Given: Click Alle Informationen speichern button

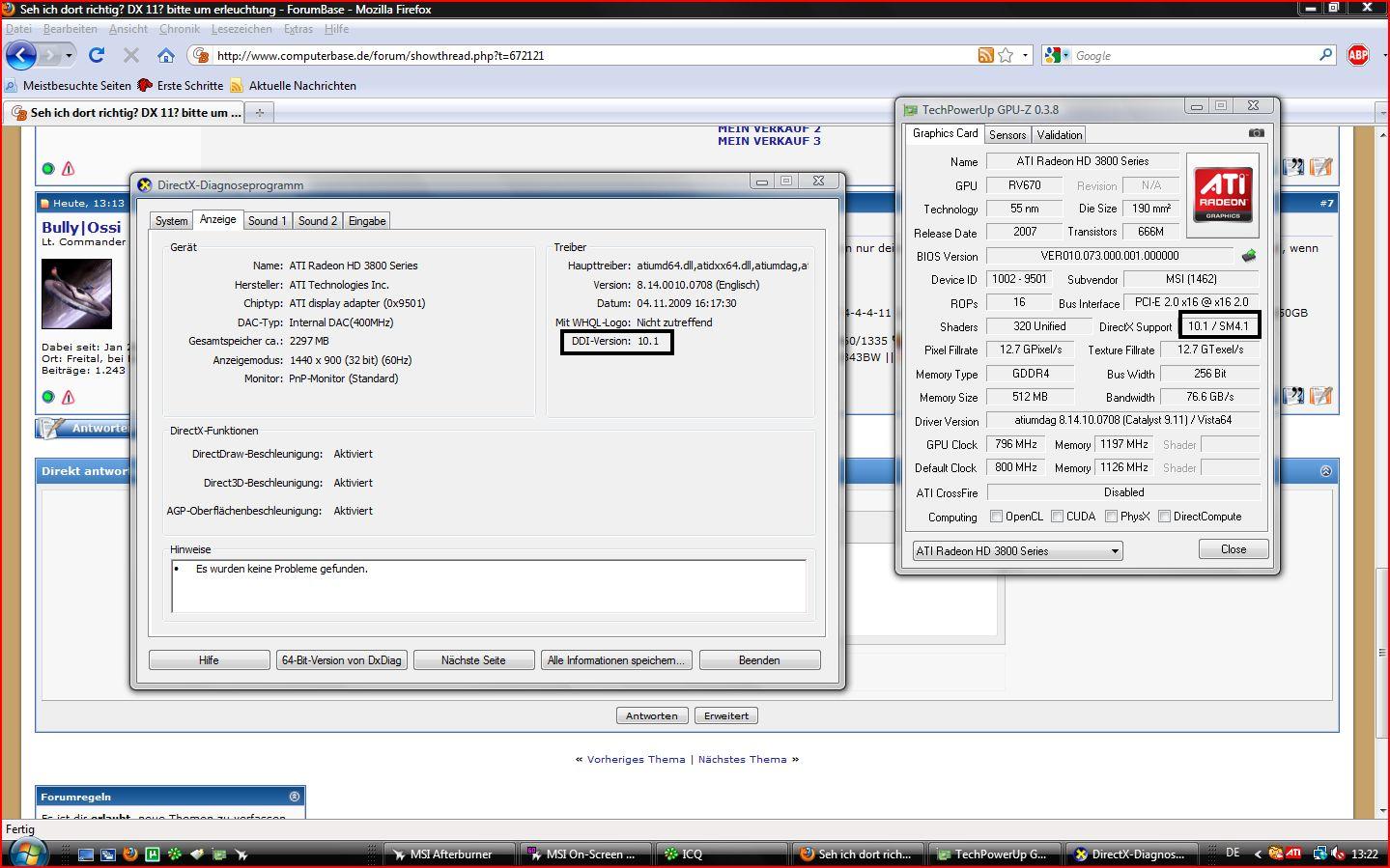Looking at the screenshot, I should tap(616, 660).
